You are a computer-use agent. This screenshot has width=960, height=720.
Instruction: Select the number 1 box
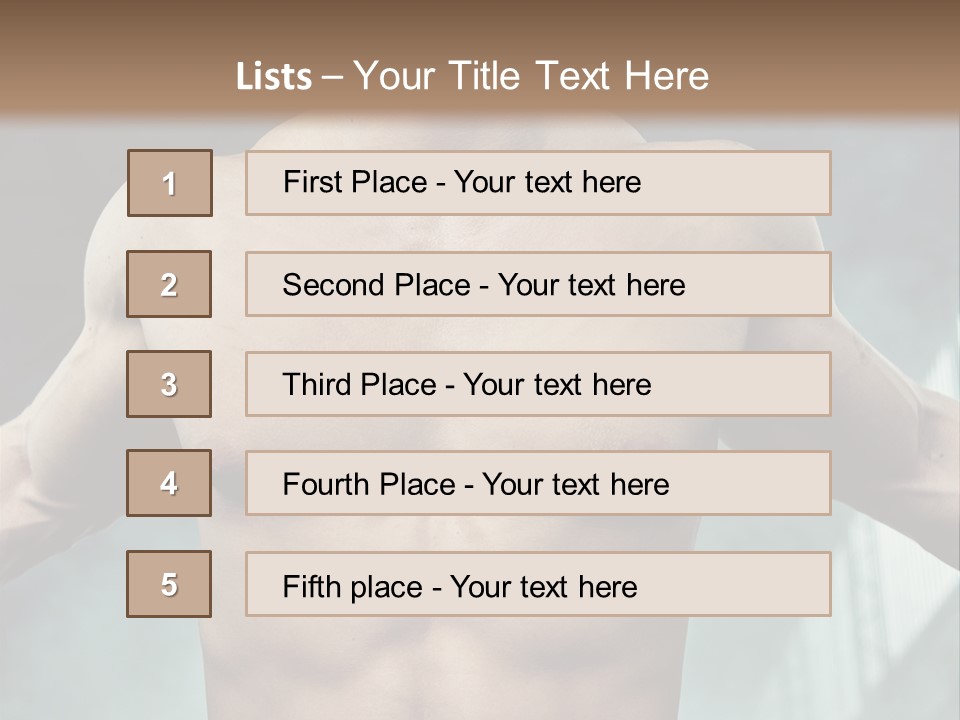pyautogui.click(x=170, y=183)
